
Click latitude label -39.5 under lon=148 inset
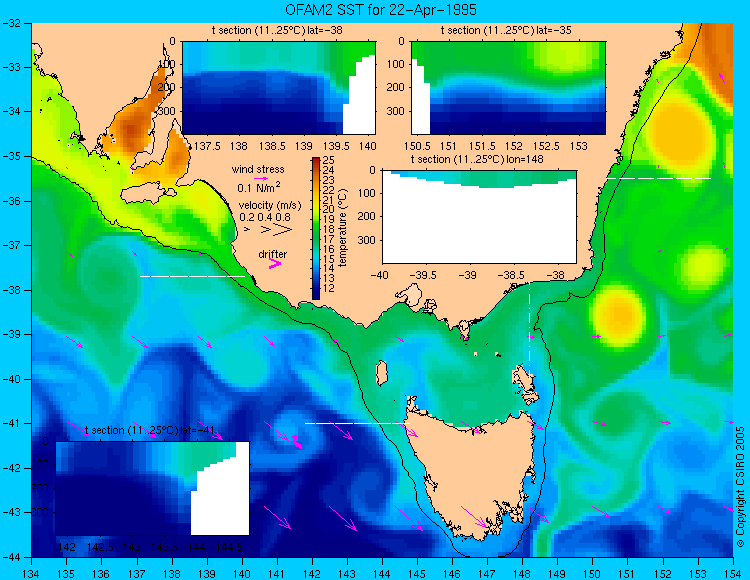(424, 275)
